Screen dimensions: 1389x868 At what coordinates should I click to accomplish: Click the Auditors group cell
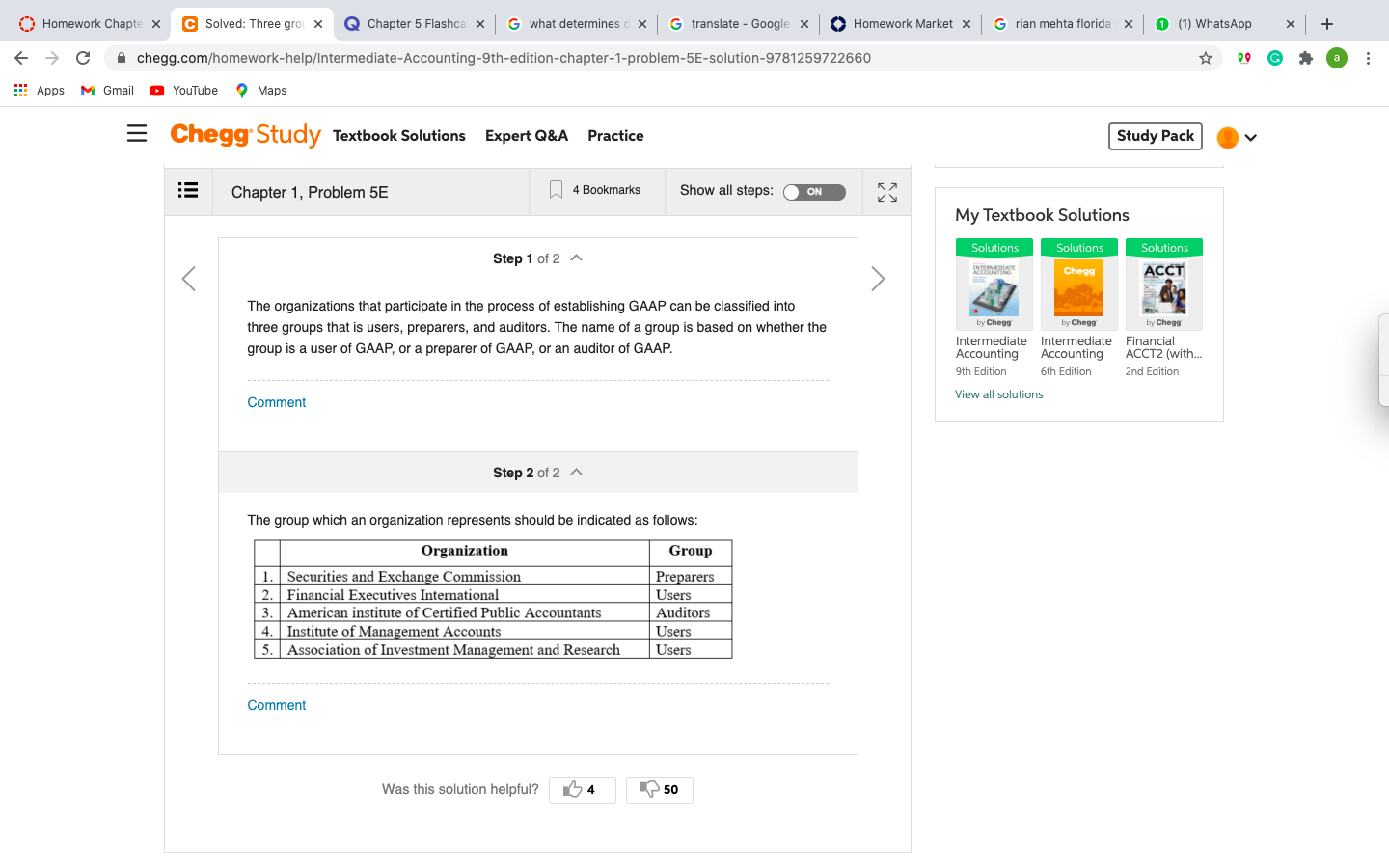tap(691, 612)
